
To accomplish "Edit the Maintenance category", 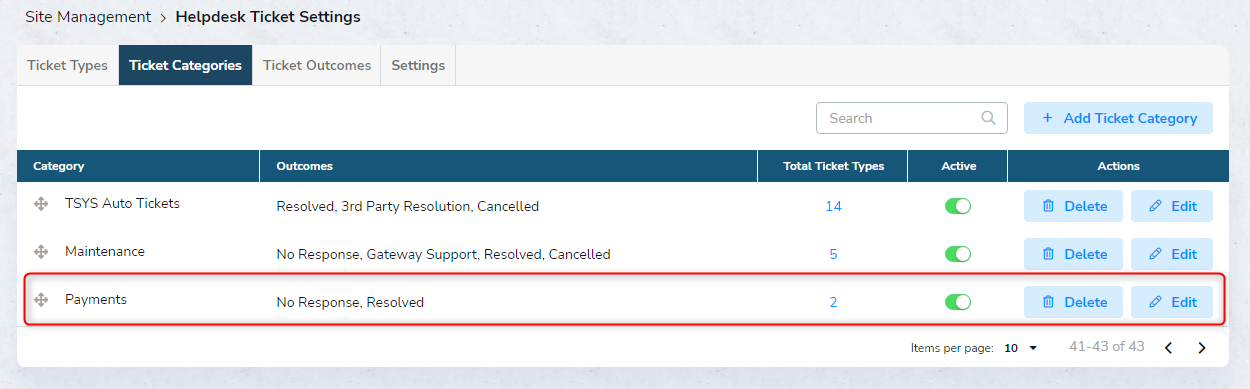I will (x=1172, y=254).
